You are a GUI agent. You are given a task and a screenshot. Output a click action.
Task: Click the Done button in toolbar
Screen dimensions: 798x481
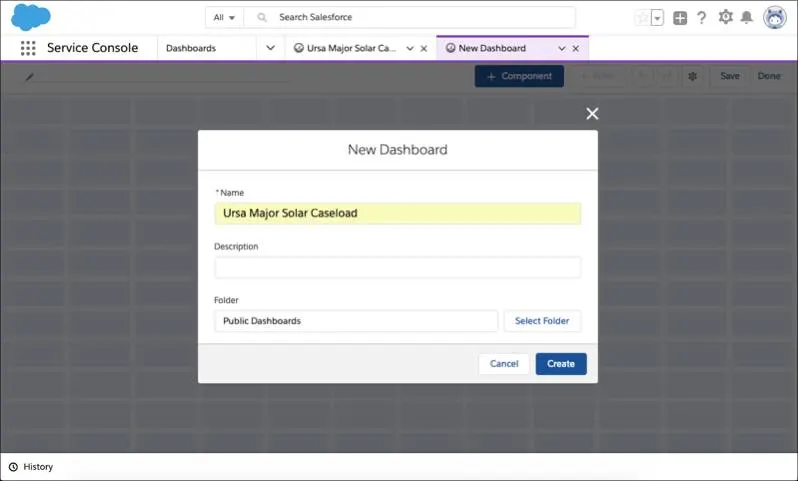[x=768, y=76]
